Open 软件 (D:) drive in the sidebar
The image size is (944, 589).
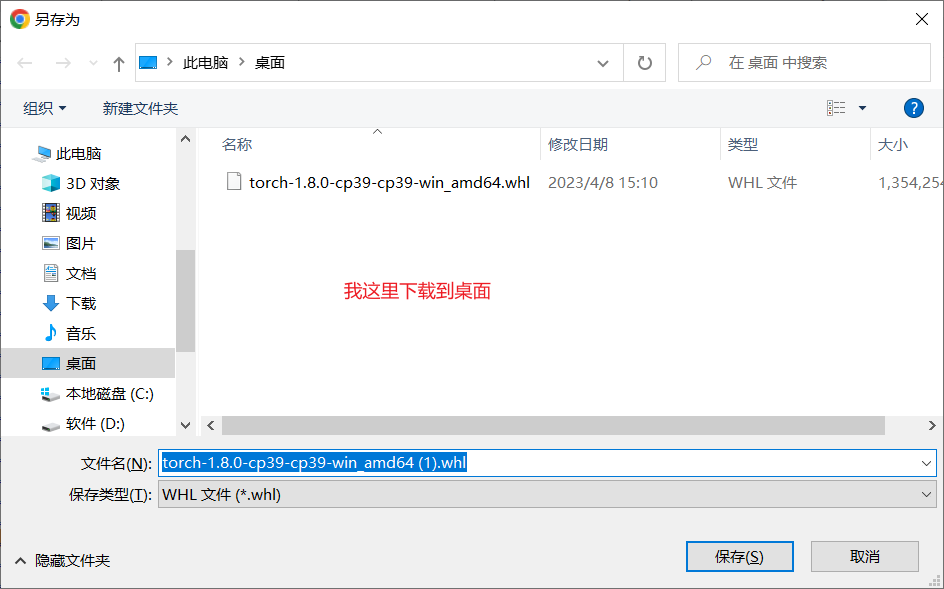95,424
